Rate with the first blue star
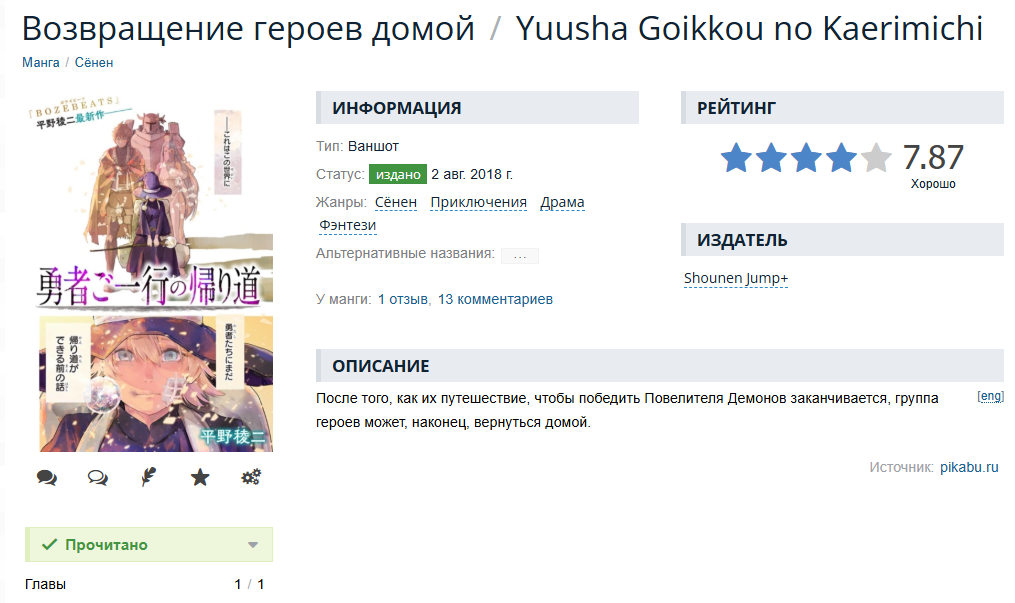Viewport: 1015px width, 603px height. click(736, 158)
